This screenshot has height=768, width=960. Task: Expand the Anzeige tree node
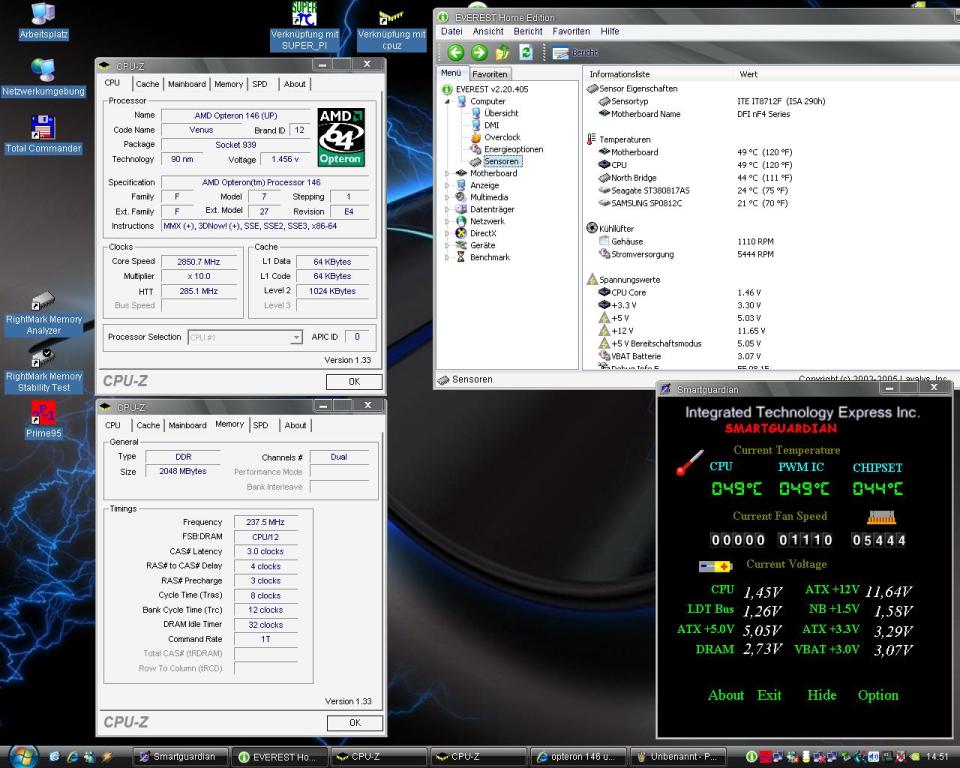pyautogui.click(x=447, y=186)
